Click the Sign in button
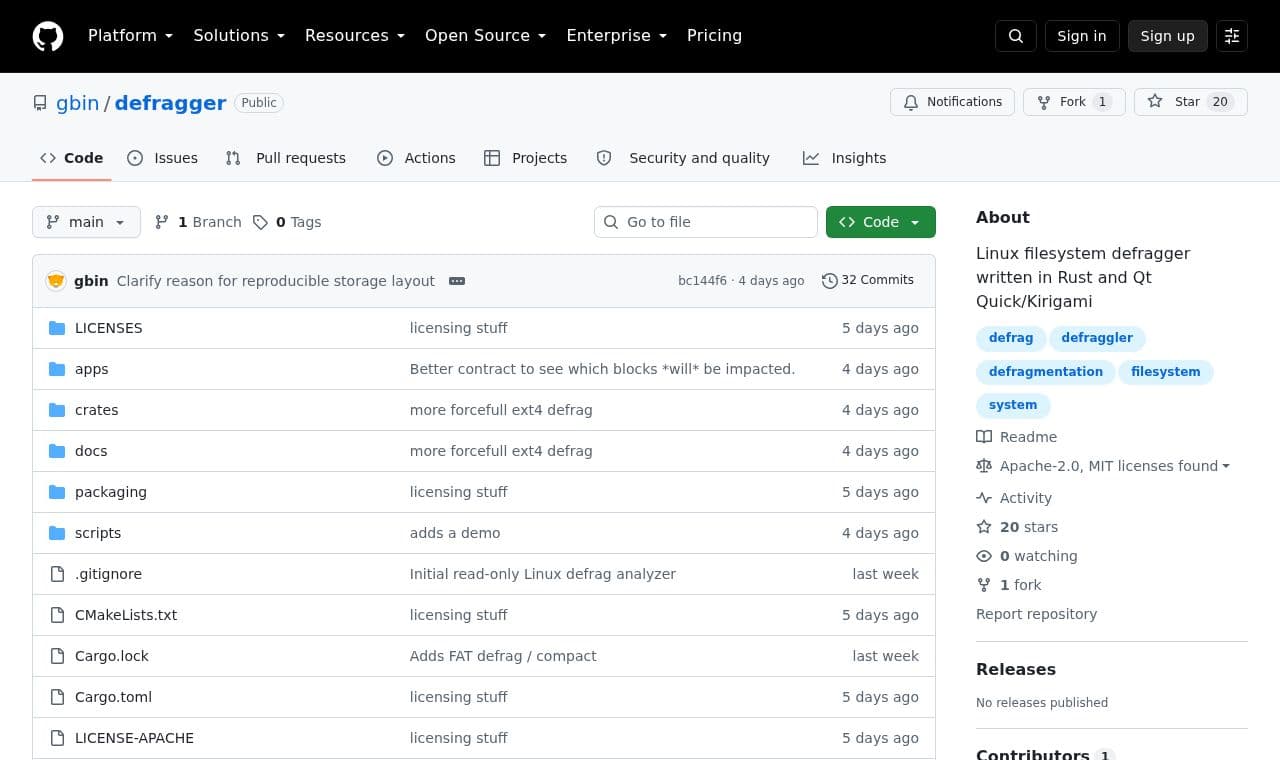The image size is (1280, 760). tap(1082, 36)
